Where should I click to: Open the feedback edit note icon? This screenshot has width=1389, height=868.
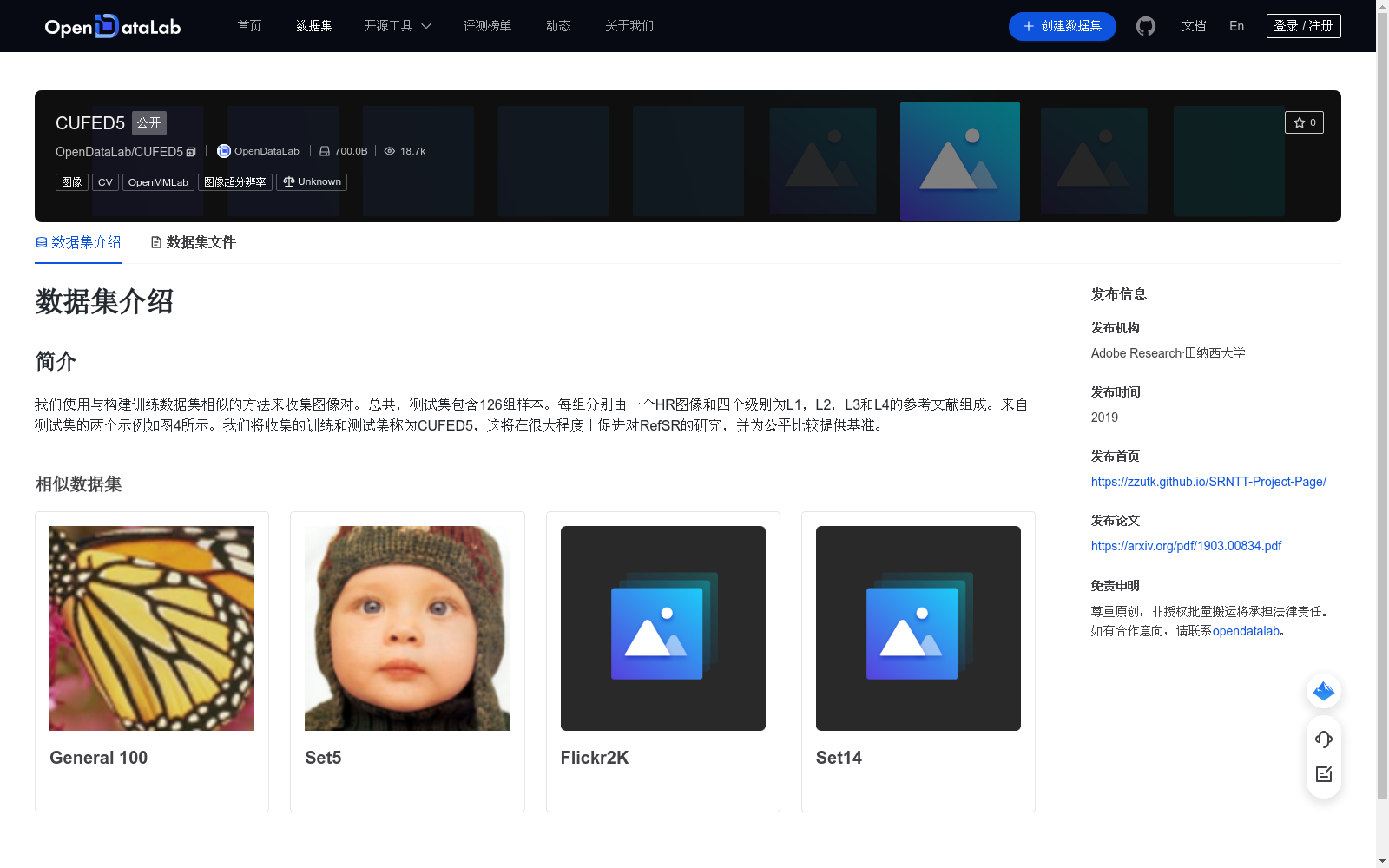[x=1324, y=774]
